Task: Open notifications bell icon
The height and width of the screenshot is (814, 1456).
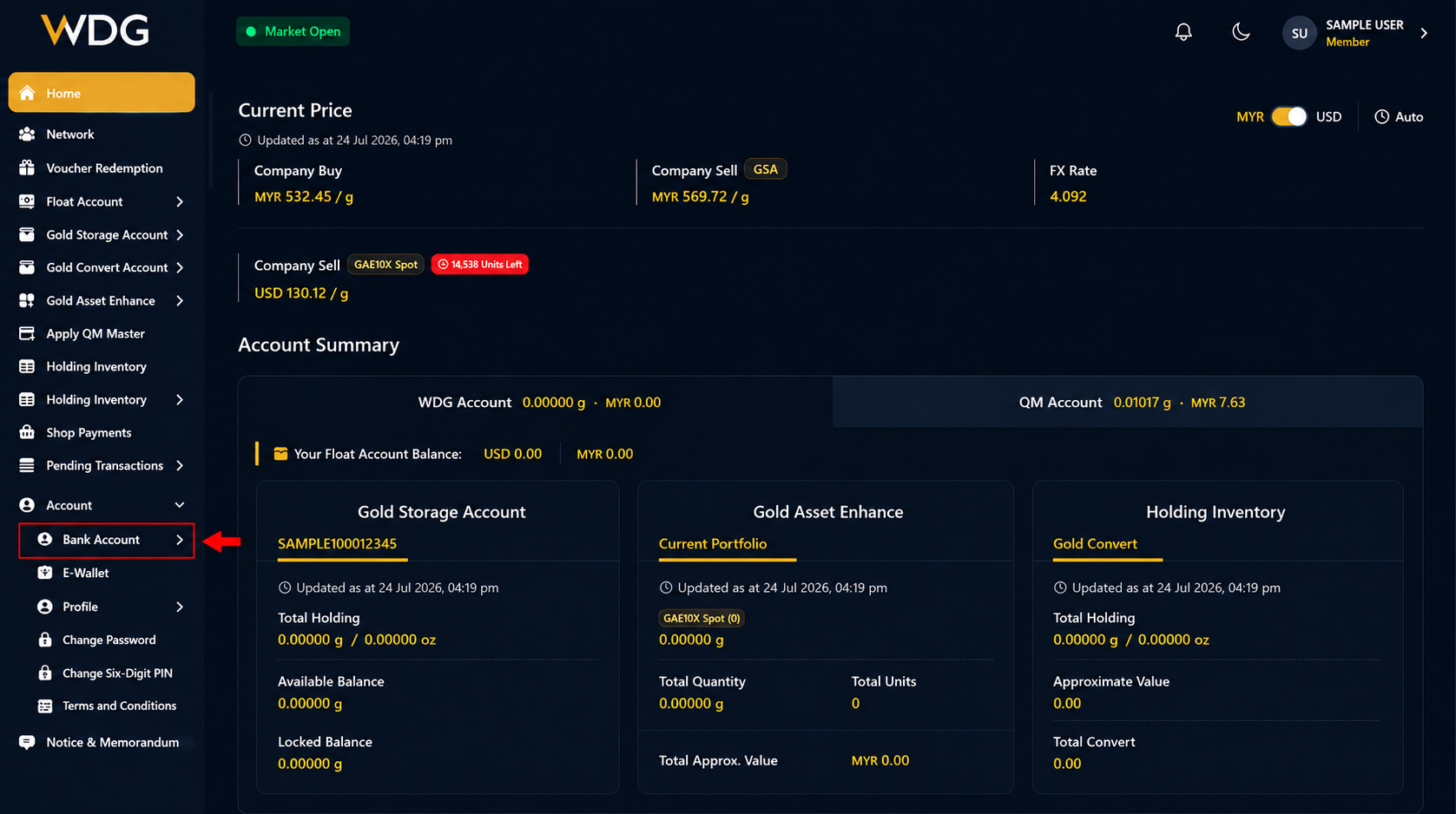Action: coord(1183,32)
